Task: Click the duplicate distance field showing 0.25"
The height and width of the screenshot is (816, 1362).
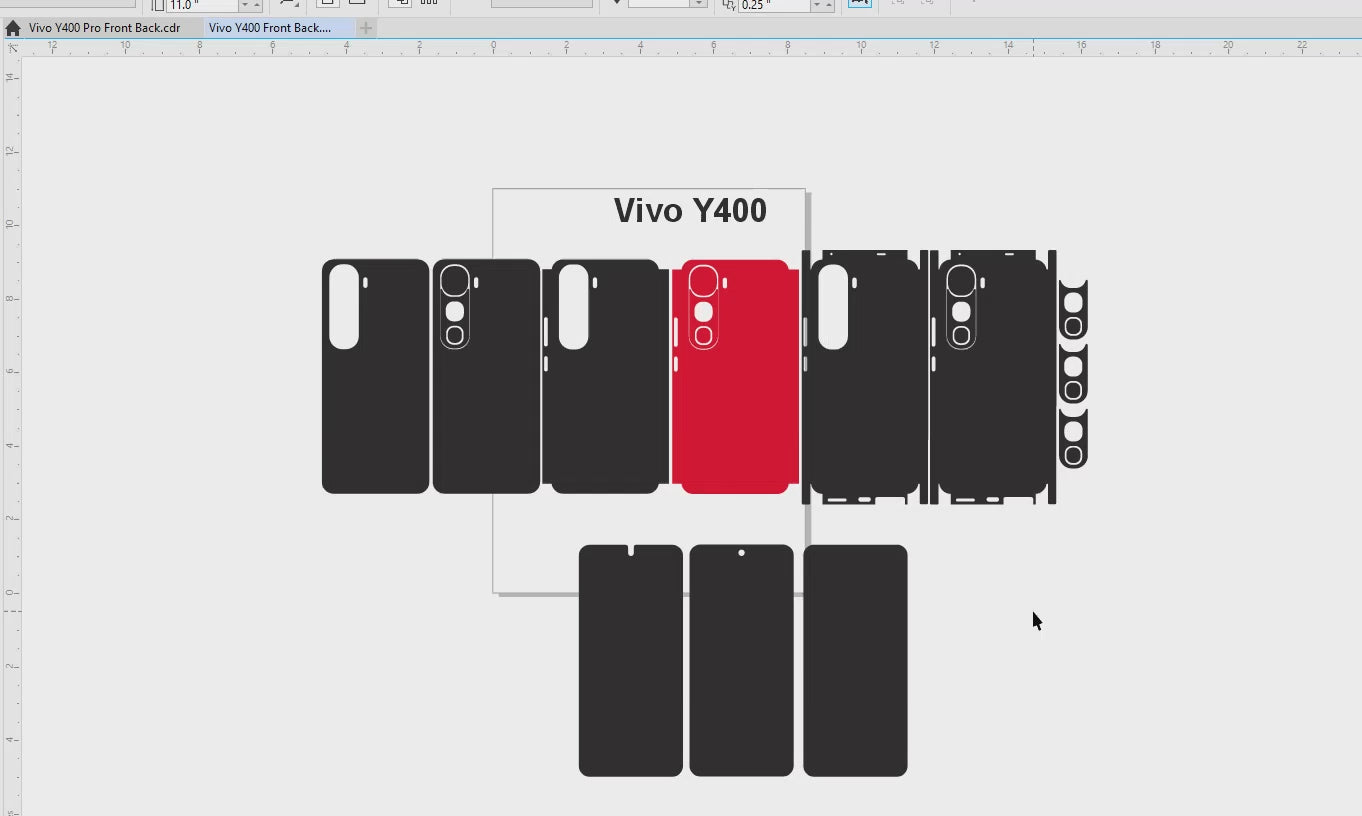Action: click(772, 5)
